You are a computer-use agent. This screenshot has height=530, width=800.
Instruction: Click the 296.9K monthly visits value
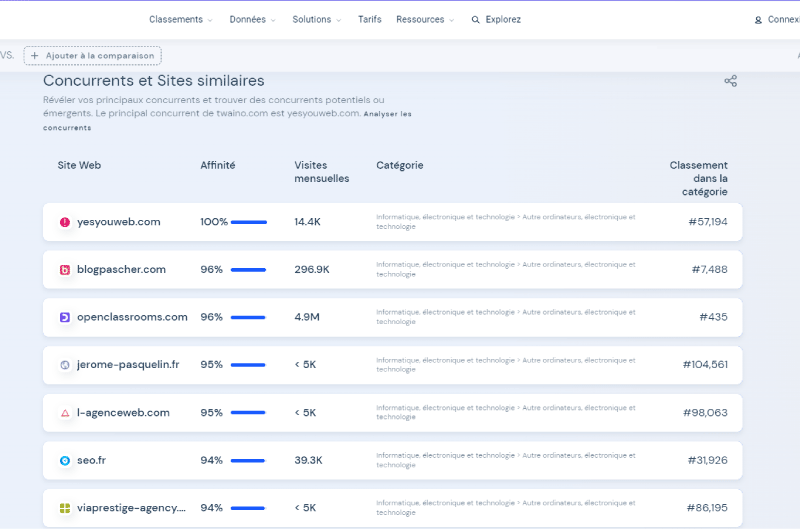pyautogui.click(x=312, y=269)
